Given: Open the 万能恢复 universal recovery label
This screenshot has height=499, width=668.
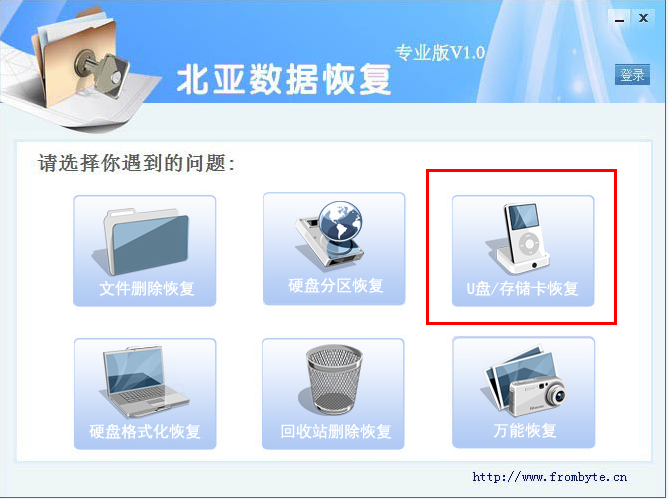Looking at the screenshot, I should tap(525, 430).
